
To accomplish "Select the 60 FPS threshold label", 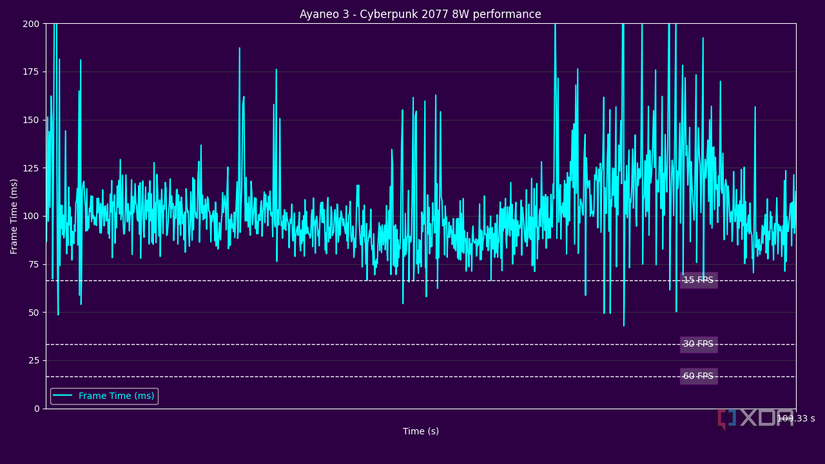I will [x=698, y=376].
